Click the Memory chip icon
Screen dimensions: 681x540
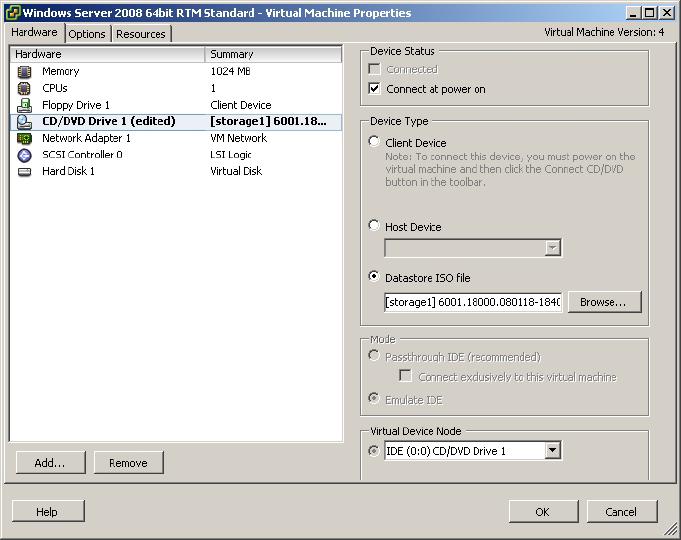[x=24, y=72]
